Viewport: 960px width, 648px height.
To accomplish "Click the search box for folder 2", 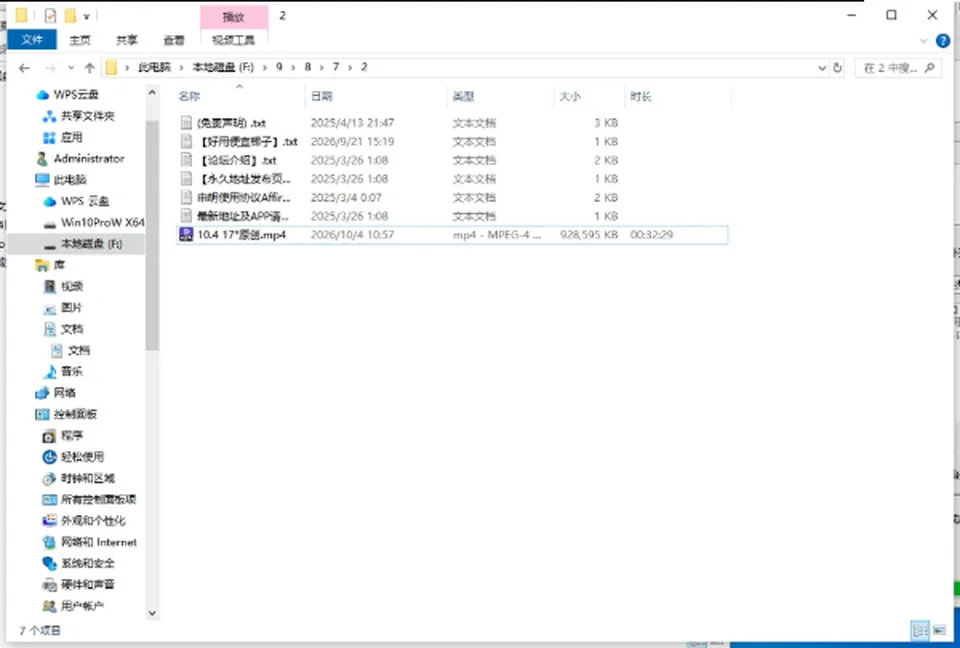I will (898, 68).
